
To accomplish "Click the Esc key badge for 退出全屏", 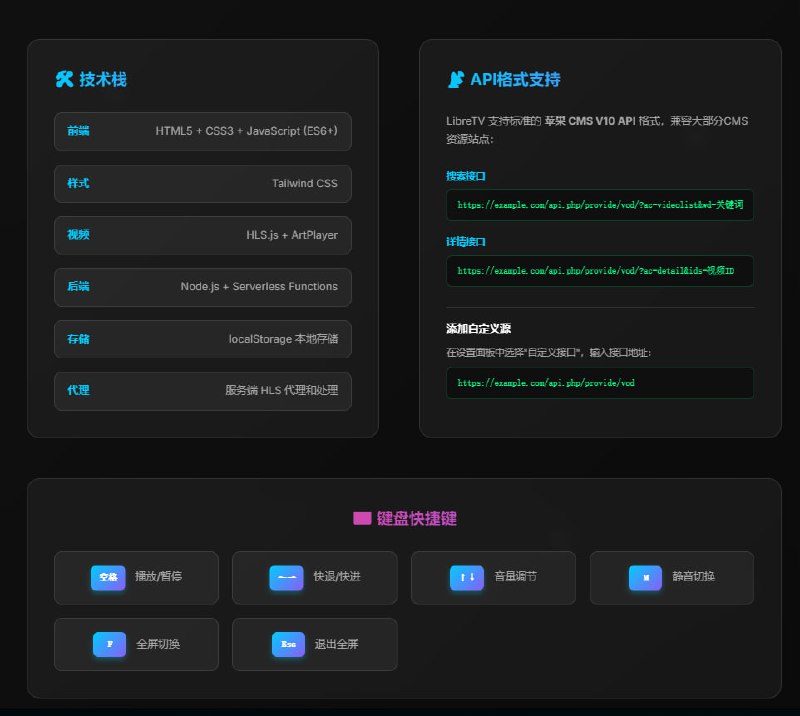I will [x=288, y=644].
